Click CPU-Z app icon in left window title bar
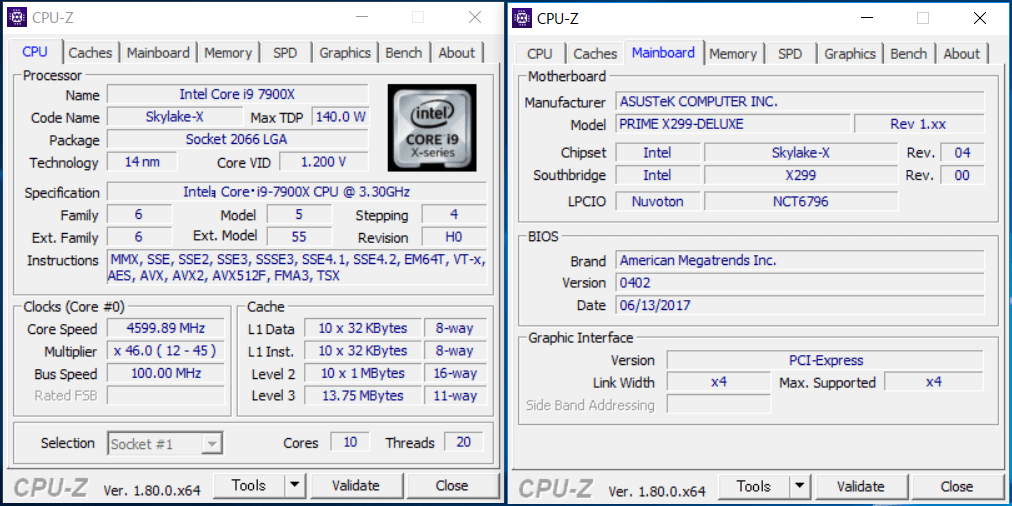1012x506 pixels. pos(17,17)
